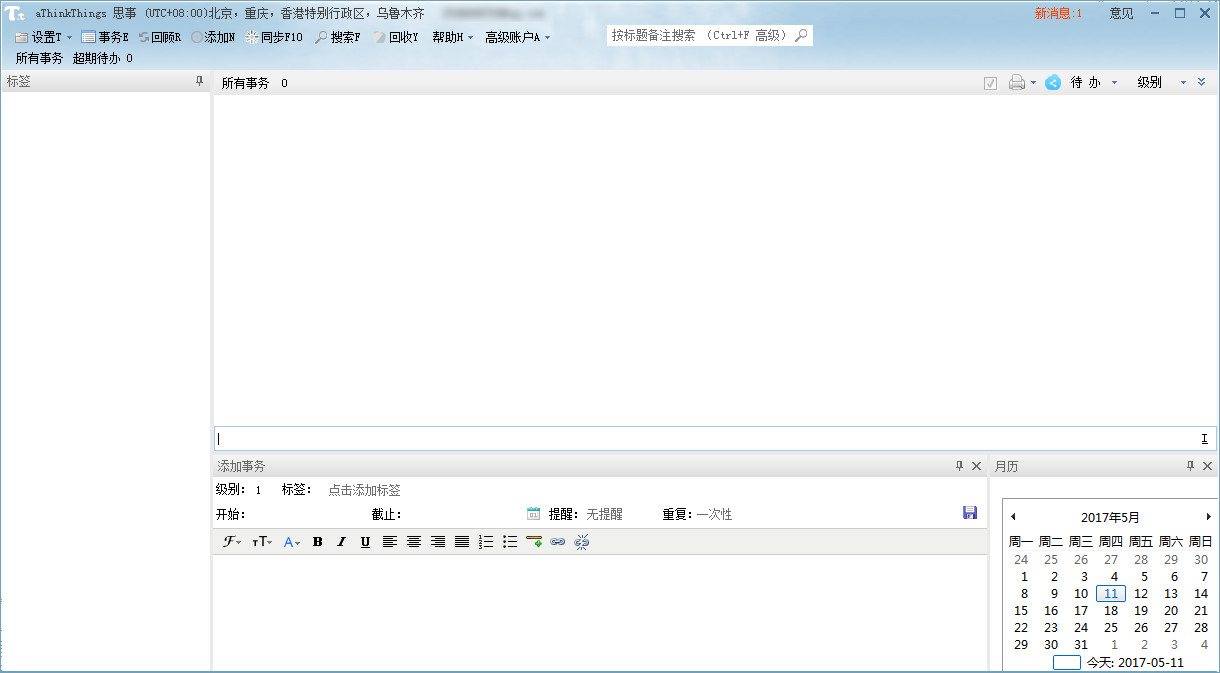Click the quick task entry field
The height and width of the screenshot is (673, 1220).
(x=715, y=438)
